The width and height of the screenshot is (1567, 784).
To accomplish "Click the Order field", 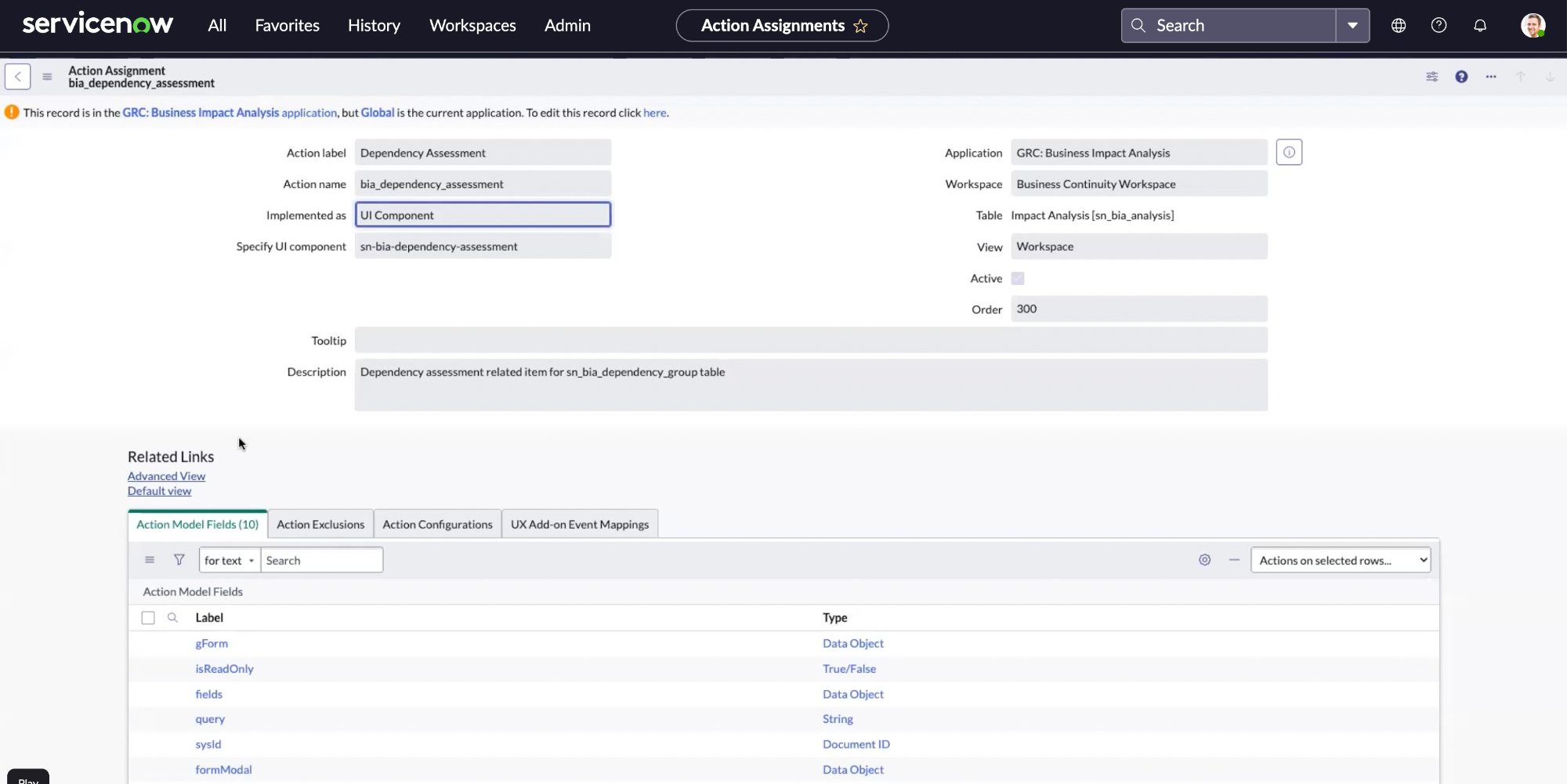I will [1138, 309].
